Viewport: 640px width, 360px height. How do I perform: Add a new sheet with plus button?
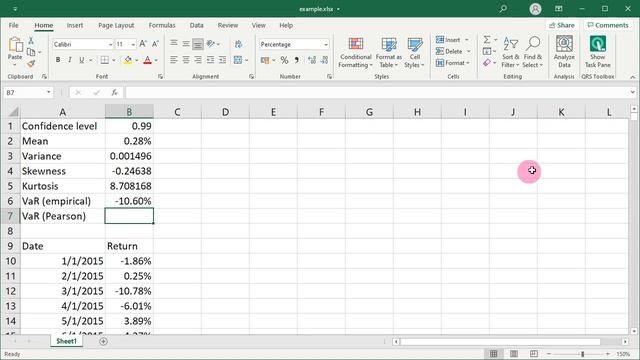coord(103,341)
